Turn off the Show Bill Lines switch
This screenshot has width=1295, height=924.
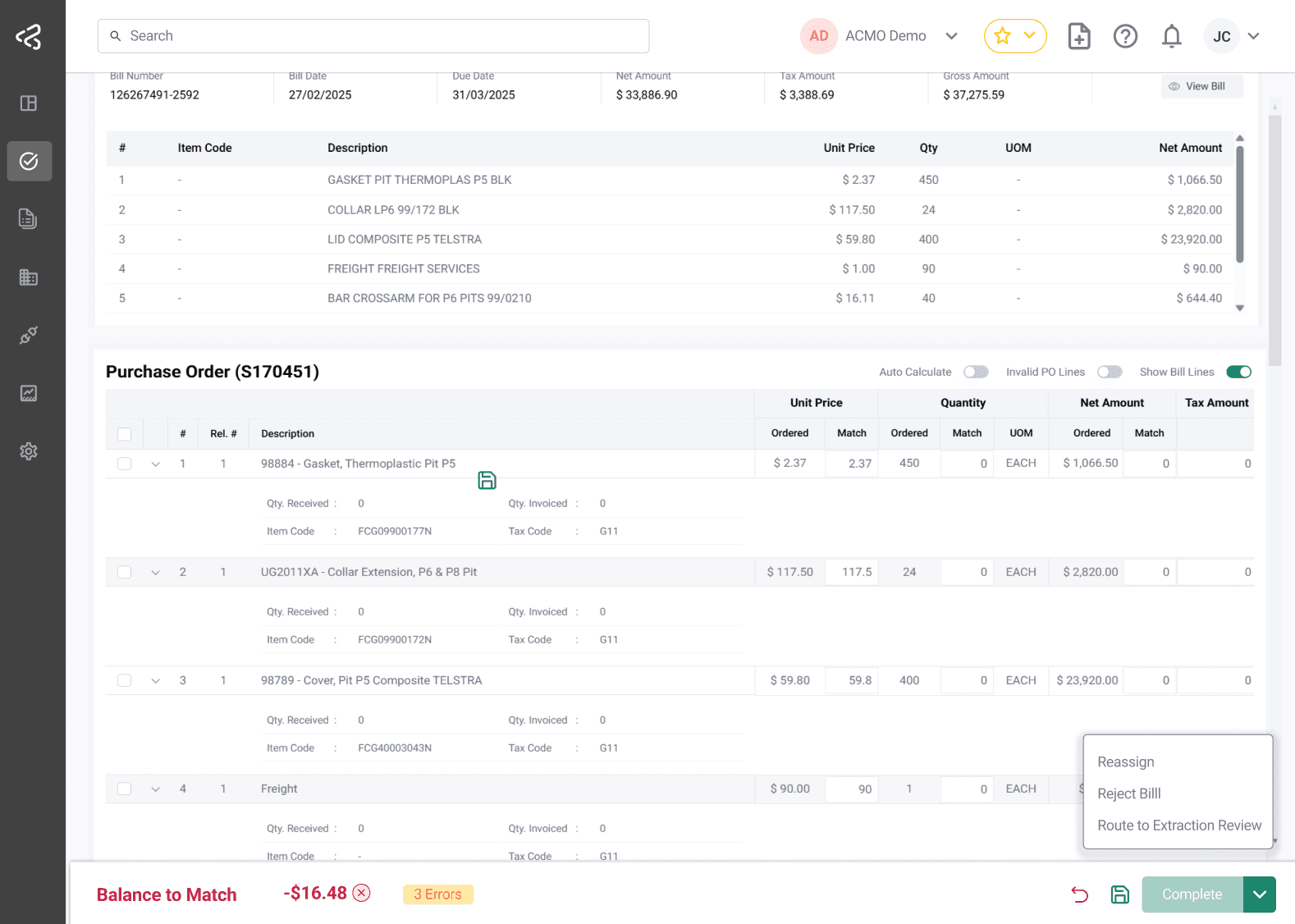[1239, 372]
